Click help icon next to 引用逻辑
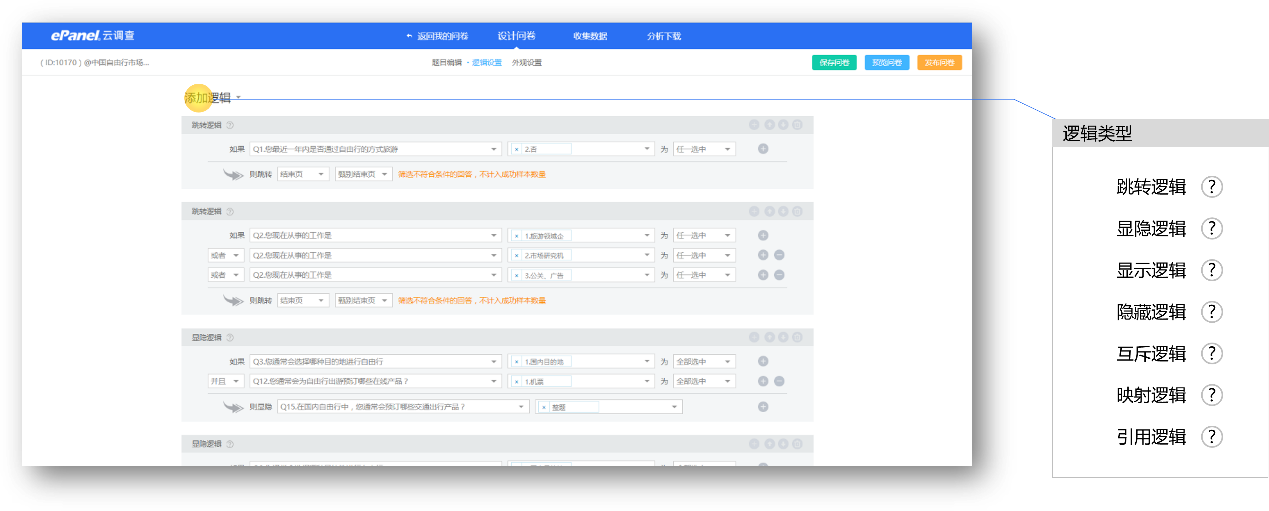 pos(1212,437)
